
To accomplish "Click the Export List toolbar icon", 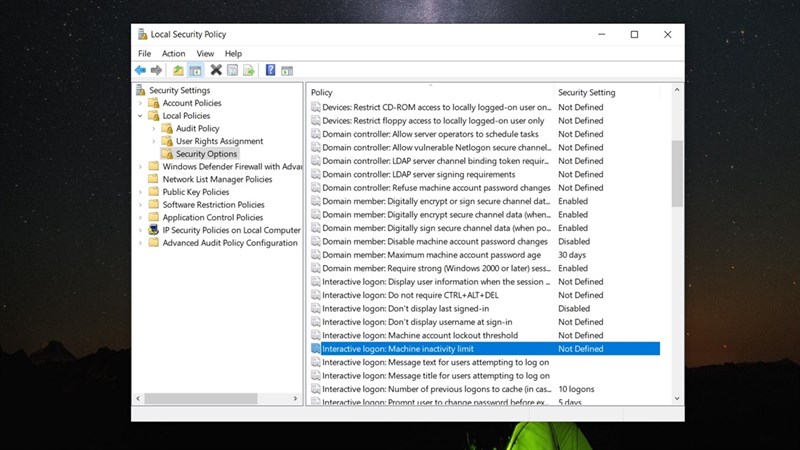I will coord(249,70).
